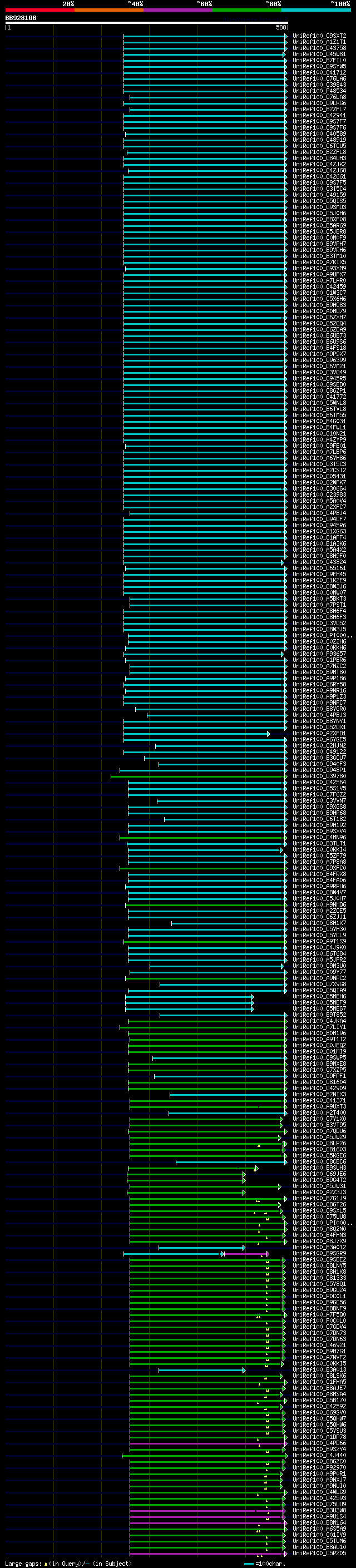This screenshot has width=356, height=1568.
Task: Select the label UniRef100_Q42941
Action: pyautogui.click(x=319, y=115)
